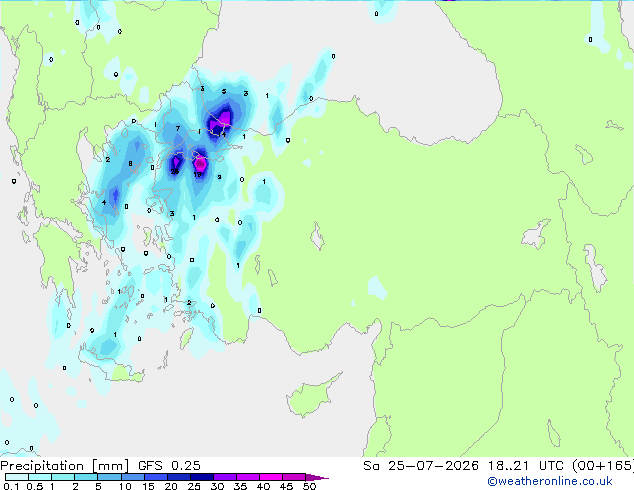
Task: Click the legend label '10'
Action: [125, 486]
